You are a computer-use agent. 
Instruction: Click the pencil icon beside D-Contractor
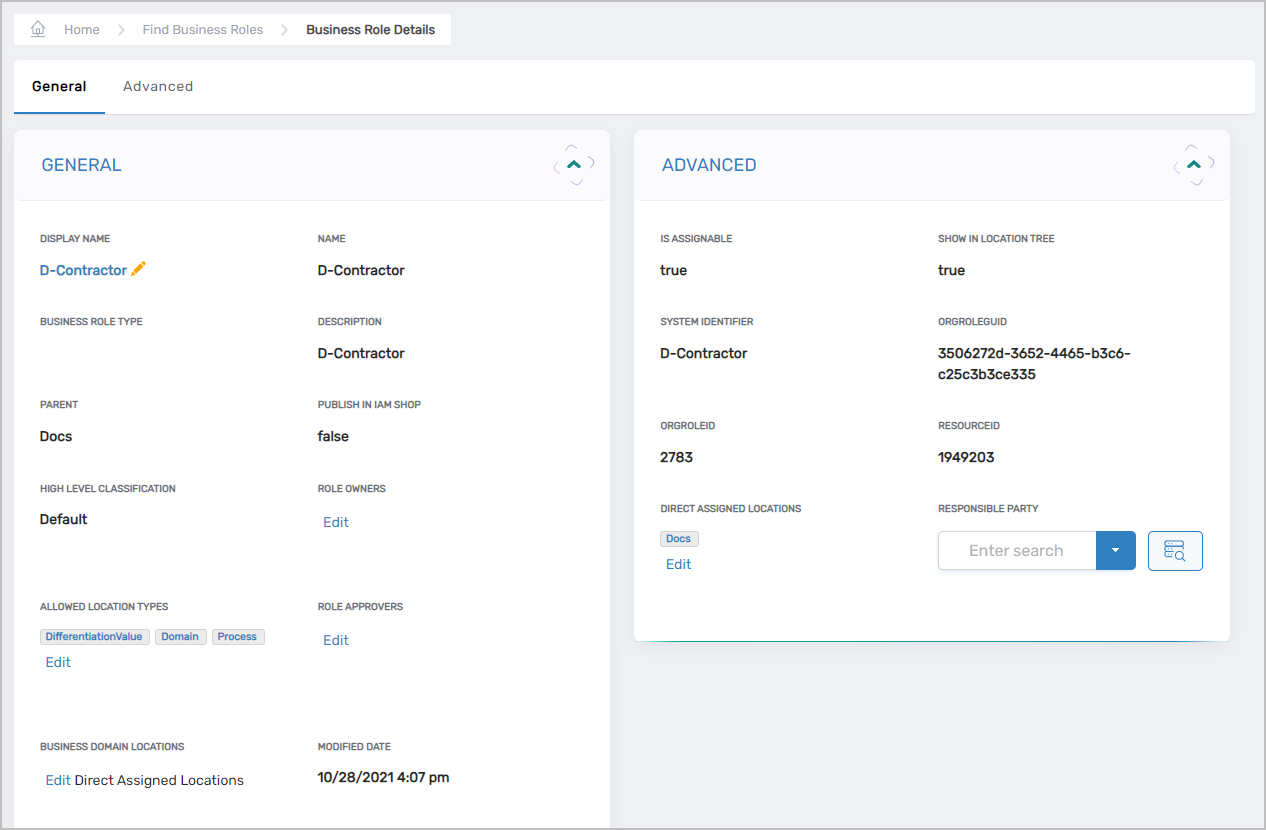click(x=139, y=269)
